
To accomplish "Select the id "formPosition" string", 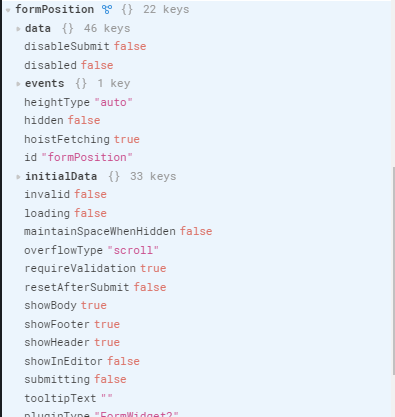I will (x=87, y=157).
